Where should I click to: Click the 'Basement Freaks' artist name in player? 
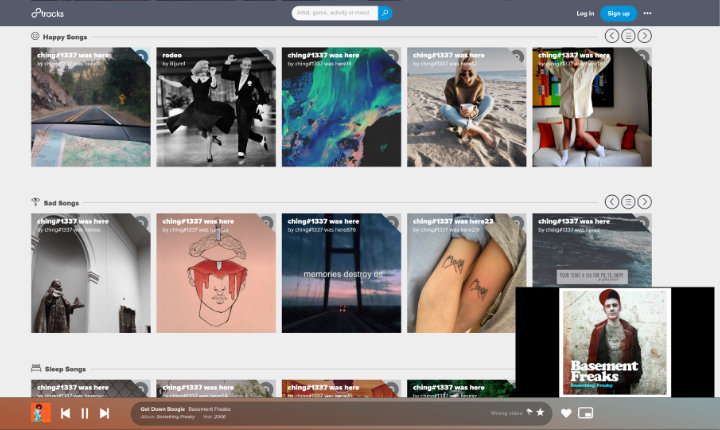(209, 409)
